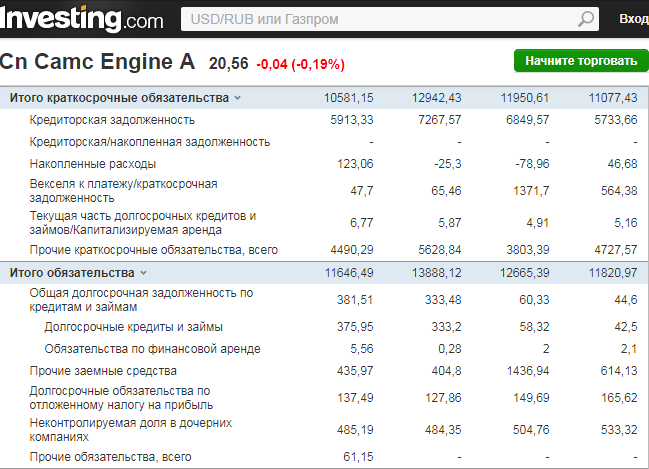
Task: Select Прочие краткосрочные обязательства, всего label
Action: tap(154, 250)
